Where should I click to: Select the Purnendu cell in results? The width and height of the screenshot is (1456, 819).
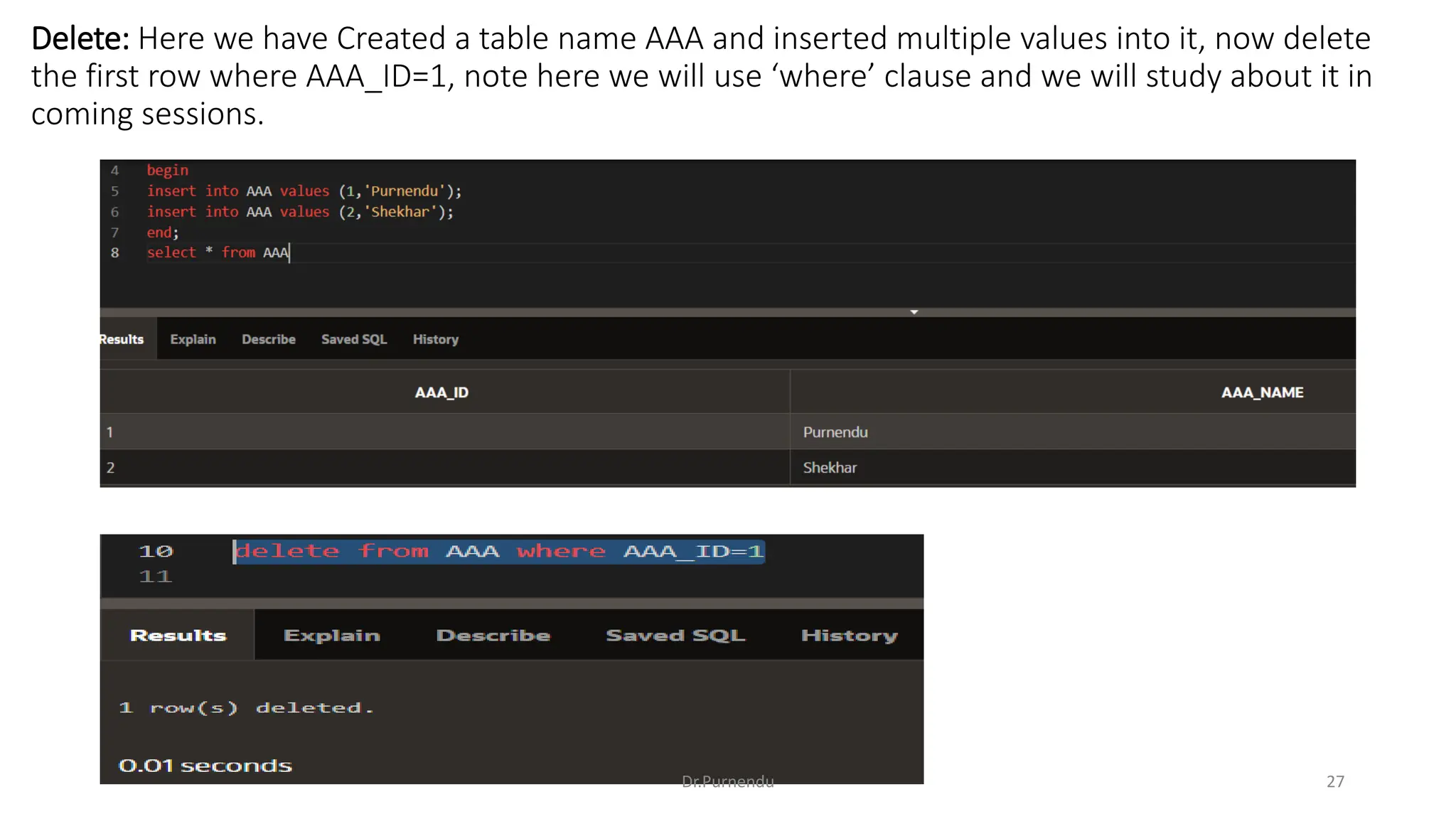pyautogui.click(x=1073, y=432)
